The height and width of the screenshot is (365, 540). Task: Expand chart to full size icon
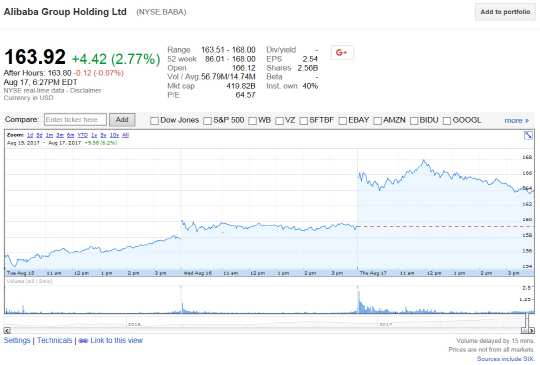click(x=528, y=135)
